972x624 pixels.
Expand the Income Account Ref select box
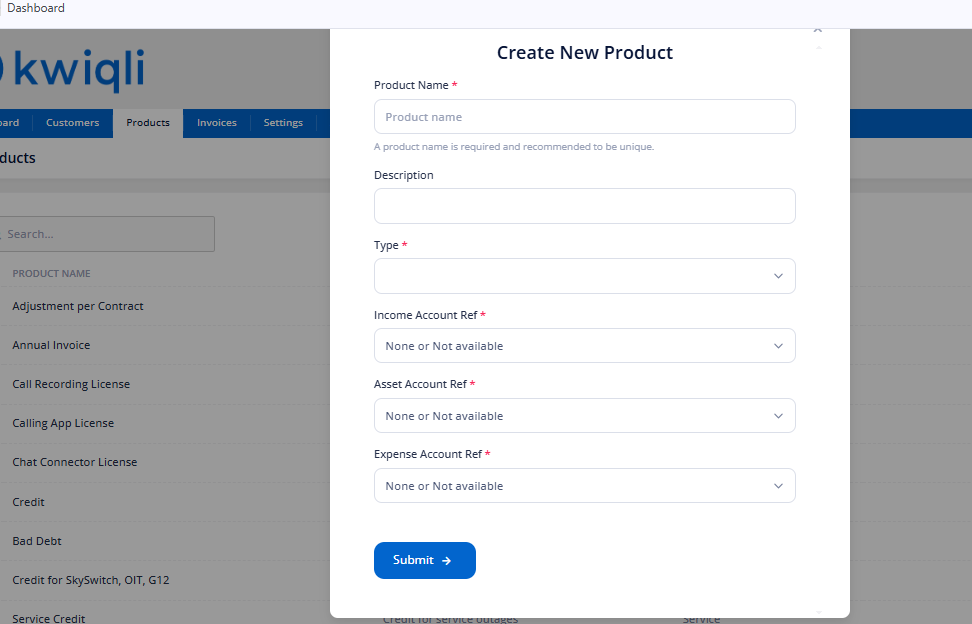point(585,346)
